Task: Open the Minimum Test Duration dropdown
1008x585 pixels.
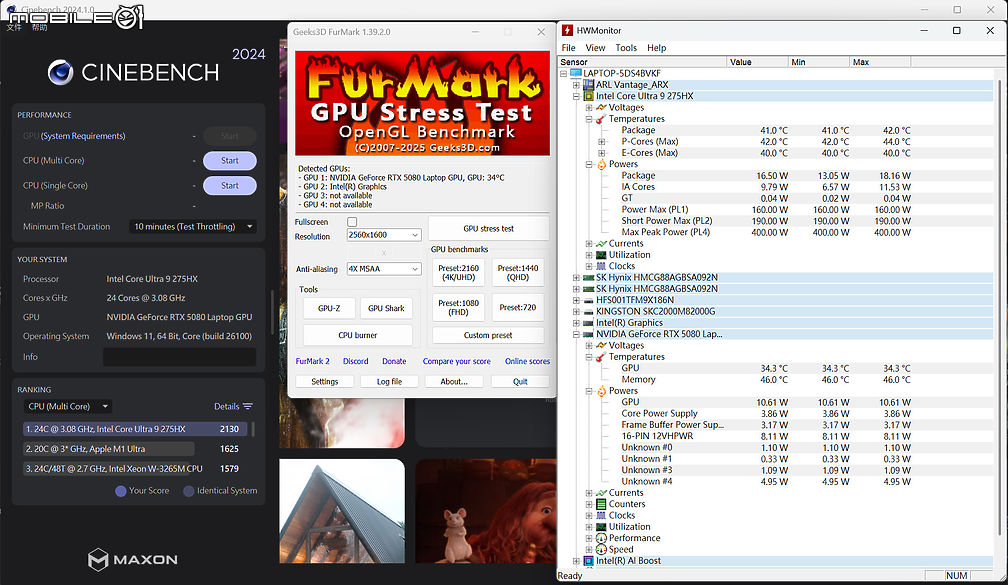Action: 193,226
